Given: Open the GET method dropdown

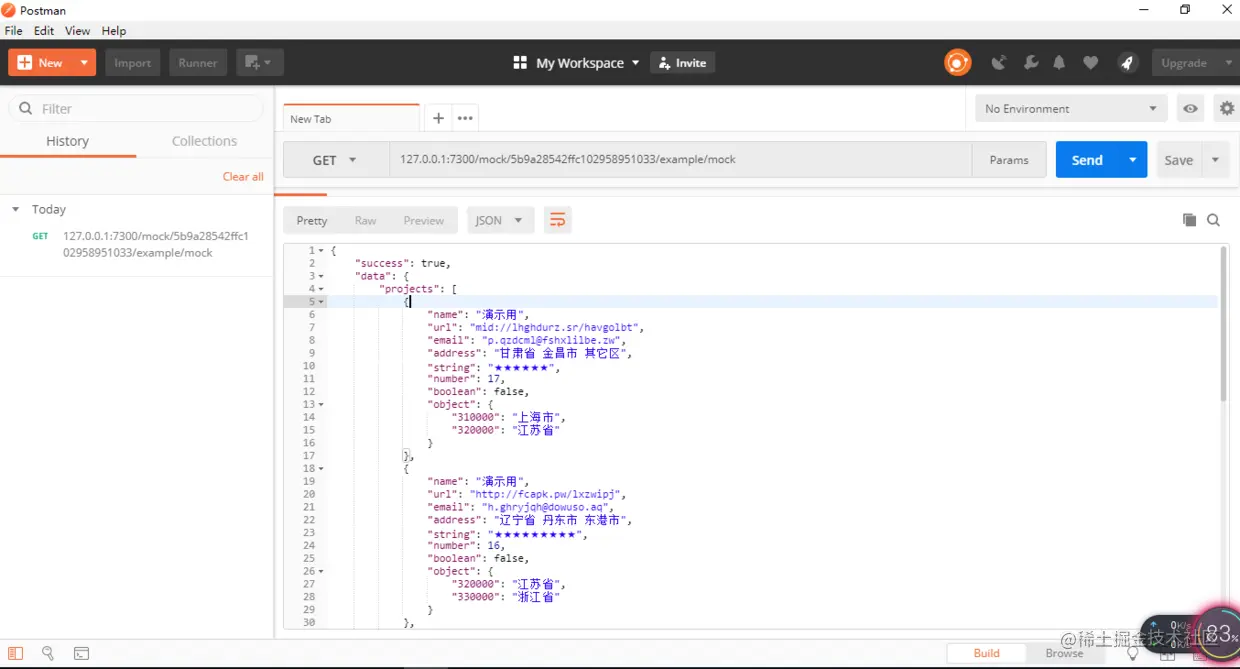Looking at the screenshot, I should coord(336,160).
